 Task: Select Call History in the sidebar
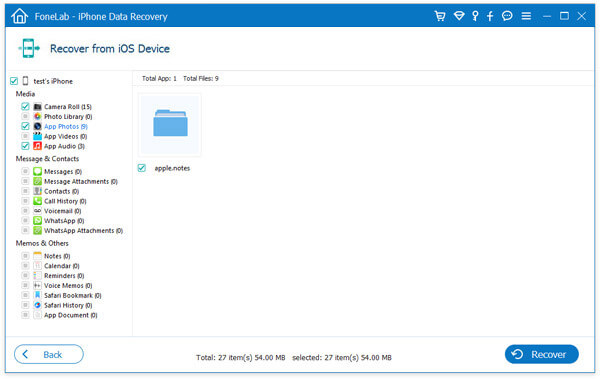65,201
